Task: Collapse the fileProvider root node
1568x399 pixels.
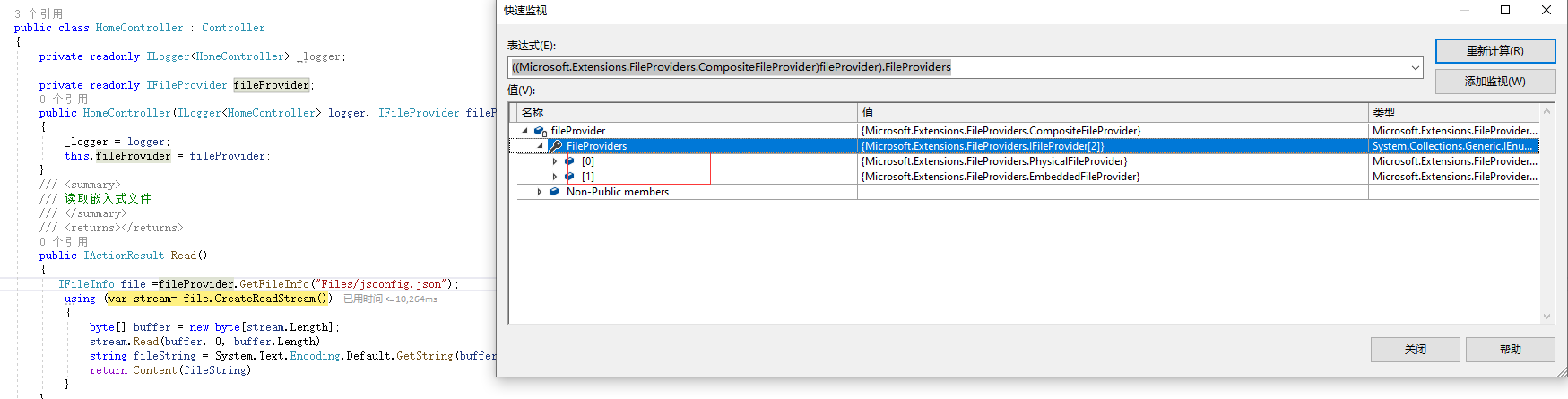Action: (525, 131)
